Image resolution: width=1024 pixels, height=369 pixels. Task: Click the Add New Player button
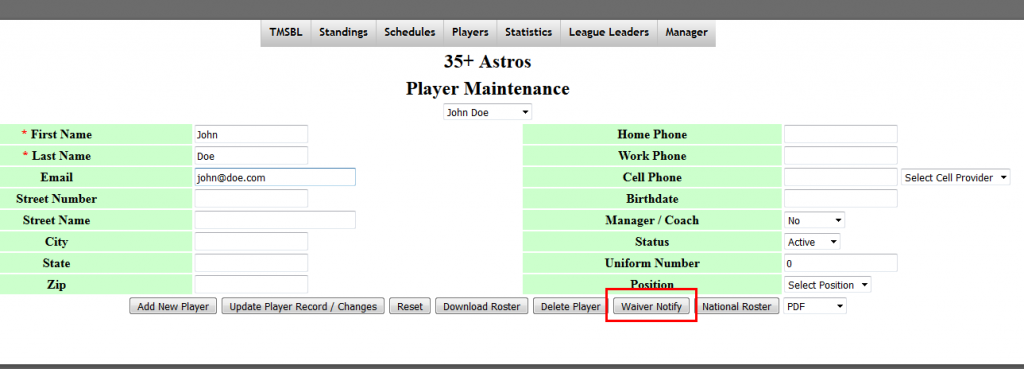[x=173, y=307]
